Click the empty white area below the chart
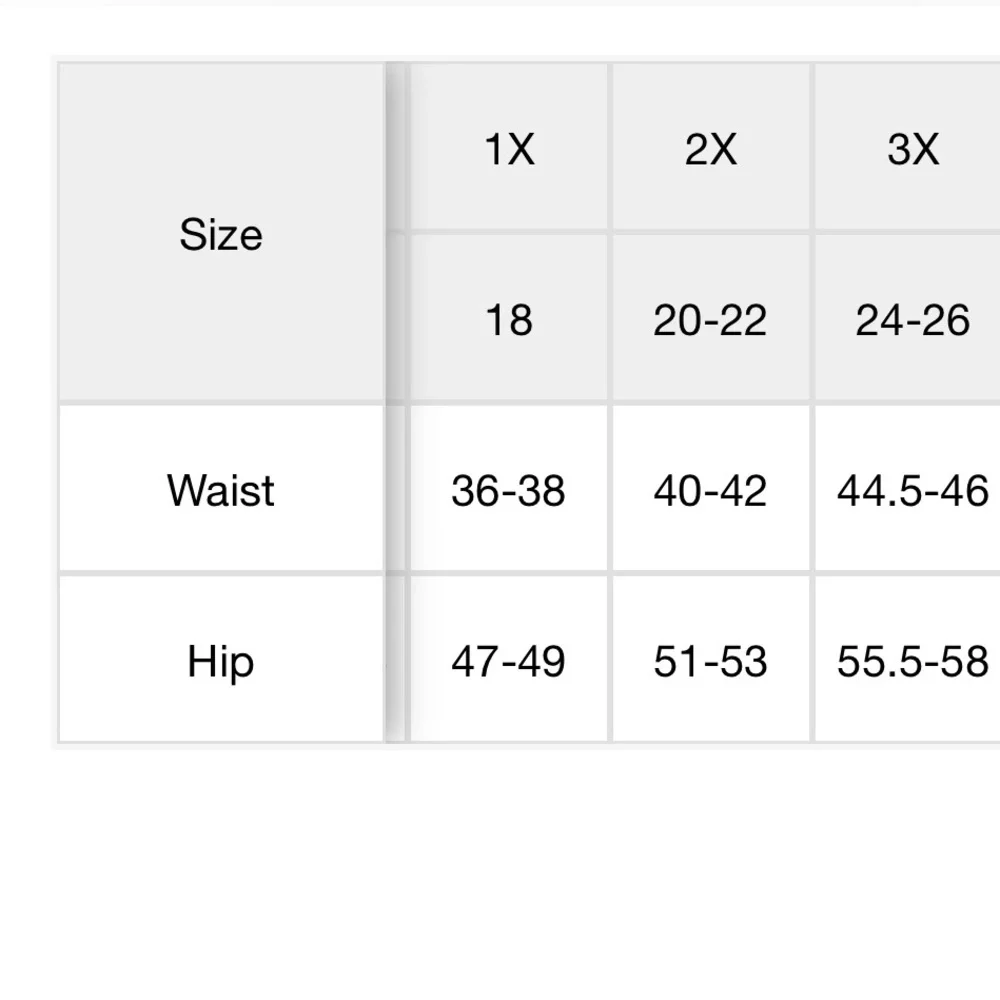 tap(500, 870)
